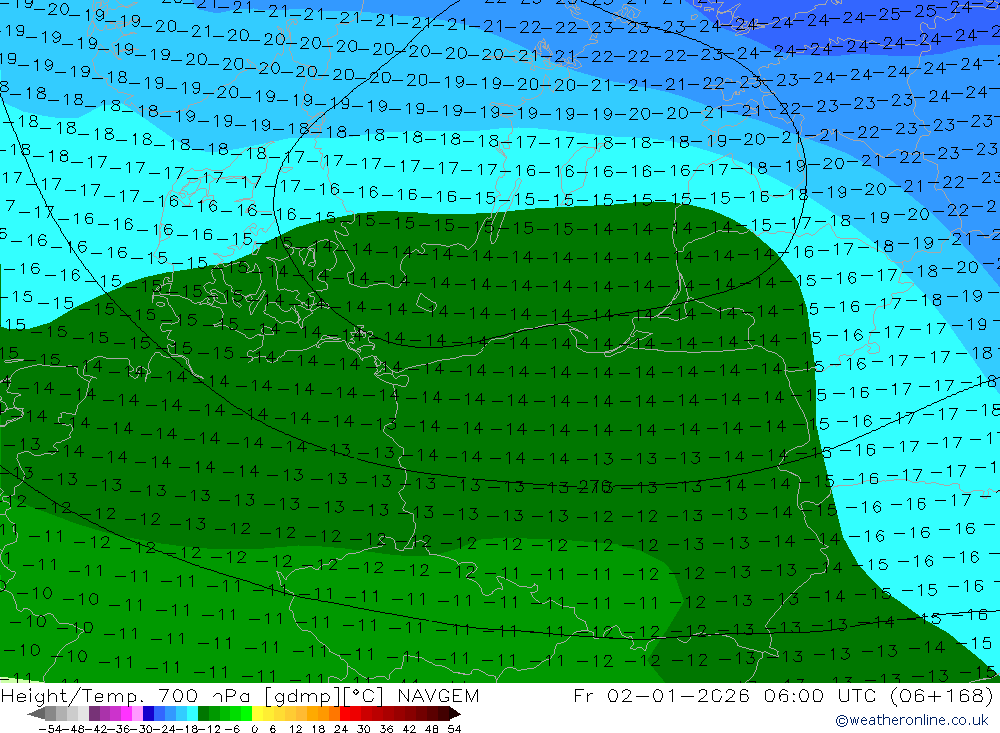This screenshot has width=1000, height=733.
Task: Pick the bright red swatch above legend value 24
Action: coord(345,714)
